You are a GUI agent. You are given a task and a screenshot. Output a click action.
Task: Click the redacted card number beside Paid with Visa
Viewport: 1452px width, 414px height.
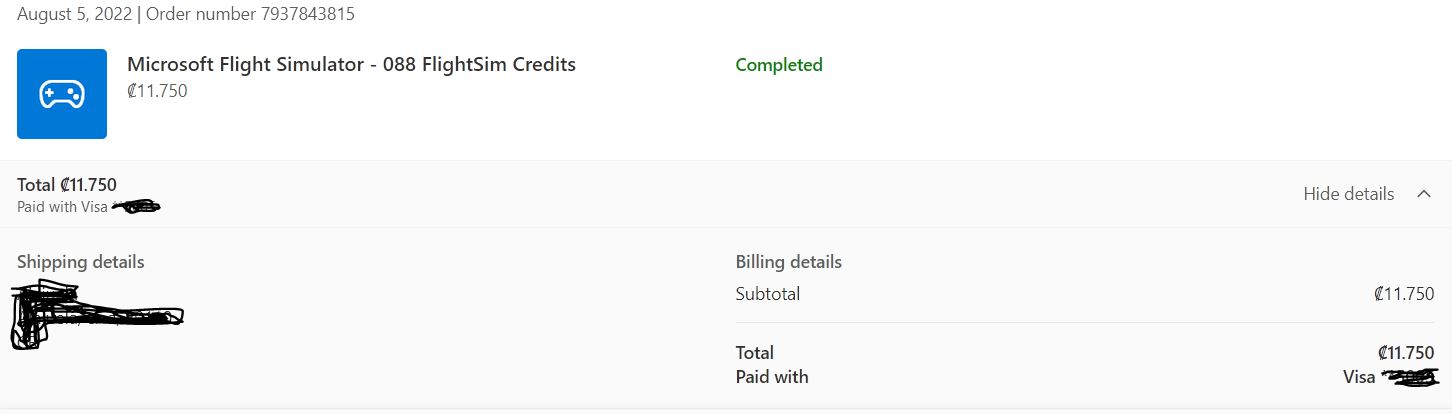pos(137,207)
